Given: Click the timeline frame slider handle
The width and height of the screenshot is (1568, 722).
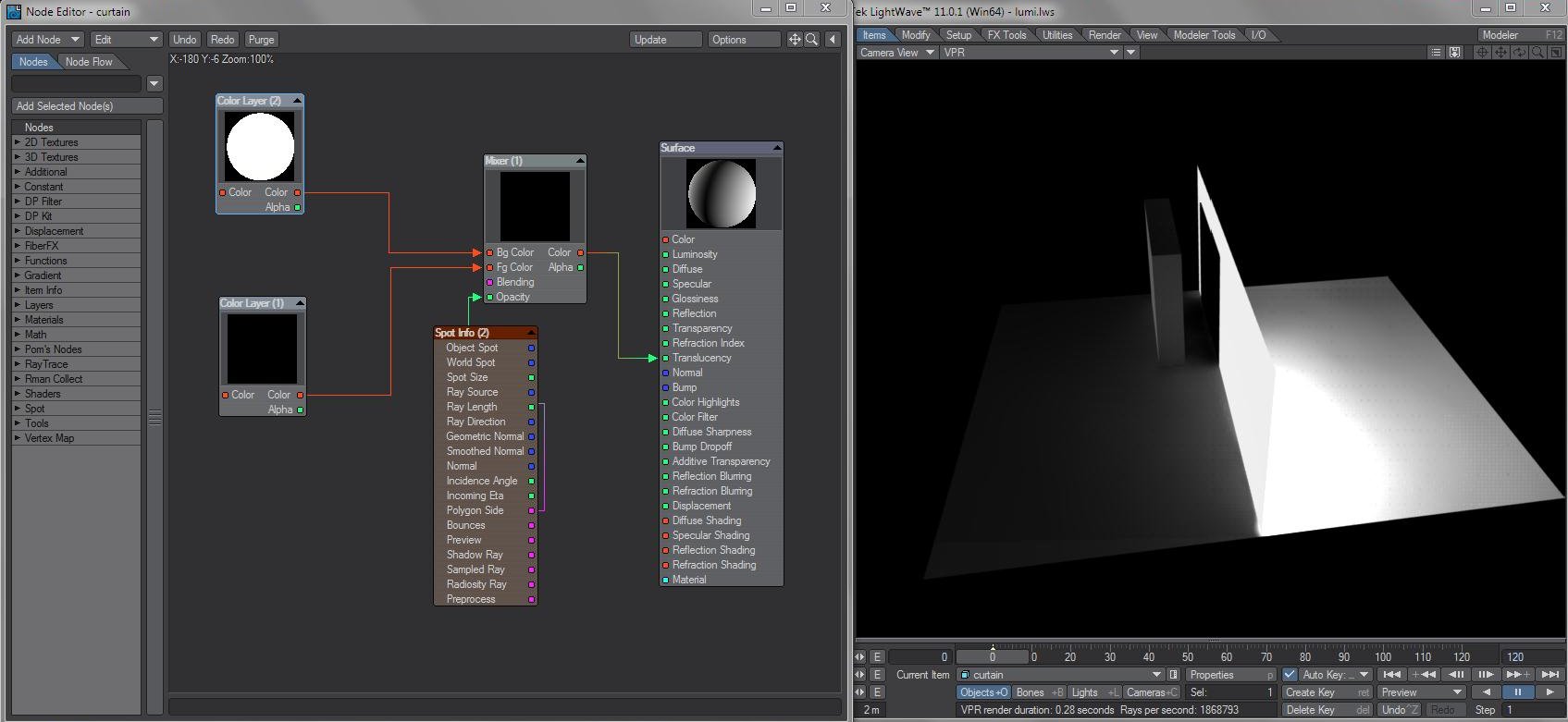Looking at the screenshot, I should pyautogui.click(x=993, y=657).
